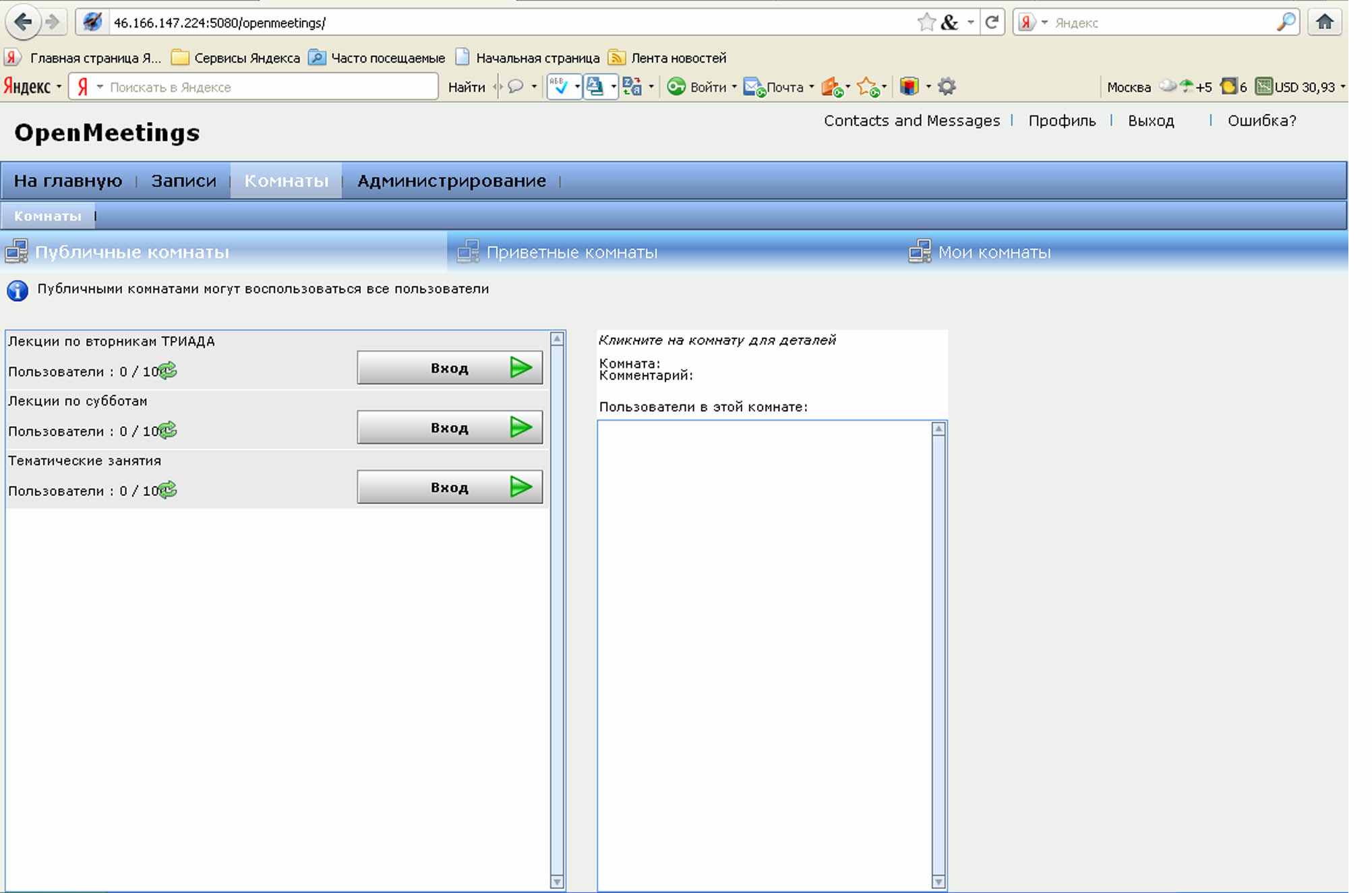
Task: Open the Профиль link
Action: [x=1062, y=121]
